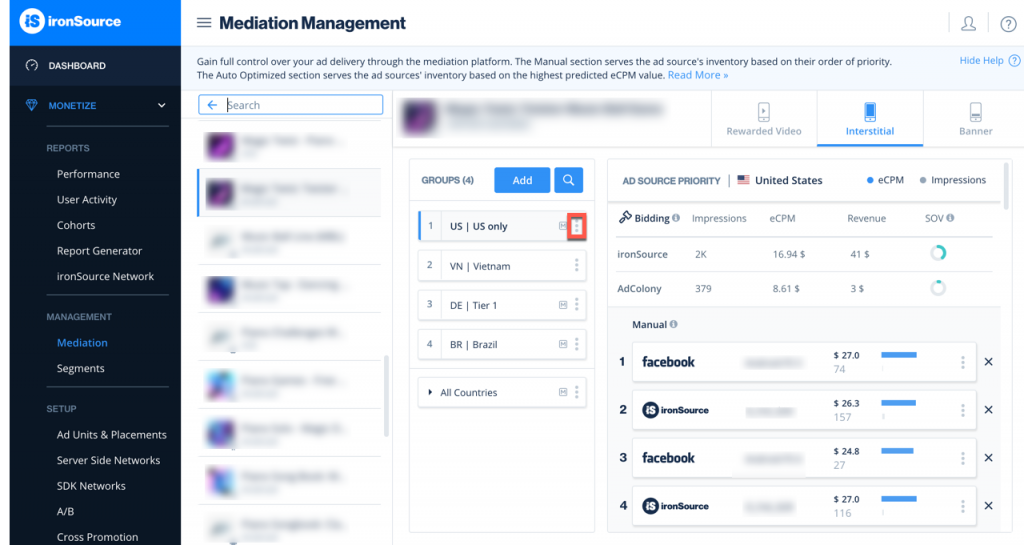This screenshot has width=1024, height=545.
Task: Switch to the Interstitial tab
Action: pos(870,119)
